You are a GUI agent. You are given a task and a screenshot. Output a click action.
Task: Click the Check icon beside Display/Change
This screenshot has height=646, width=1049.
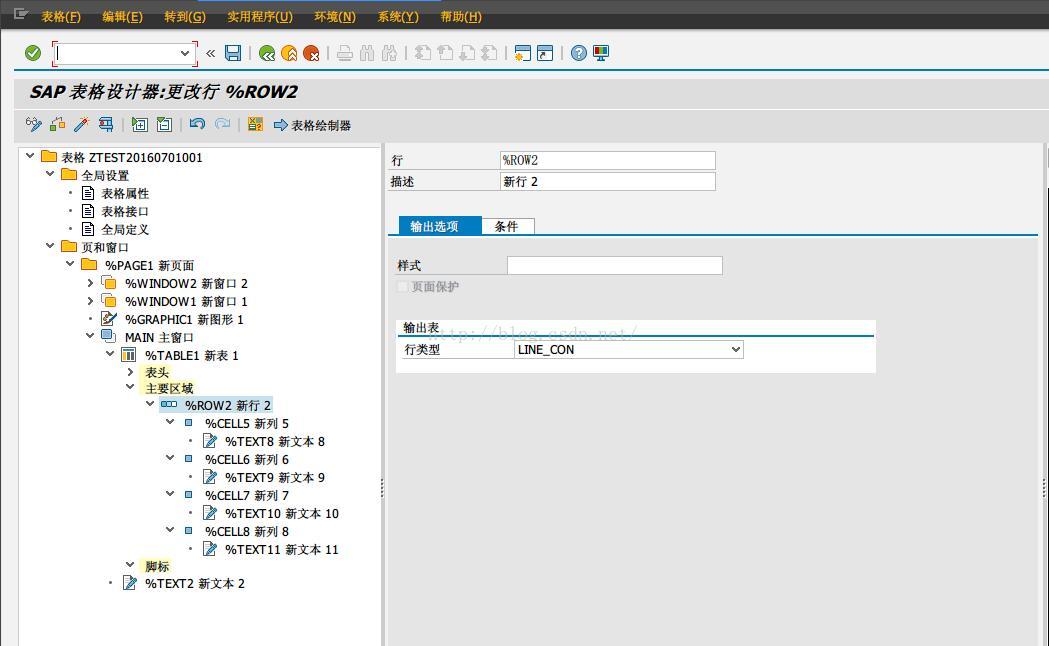tap(58, 124)
